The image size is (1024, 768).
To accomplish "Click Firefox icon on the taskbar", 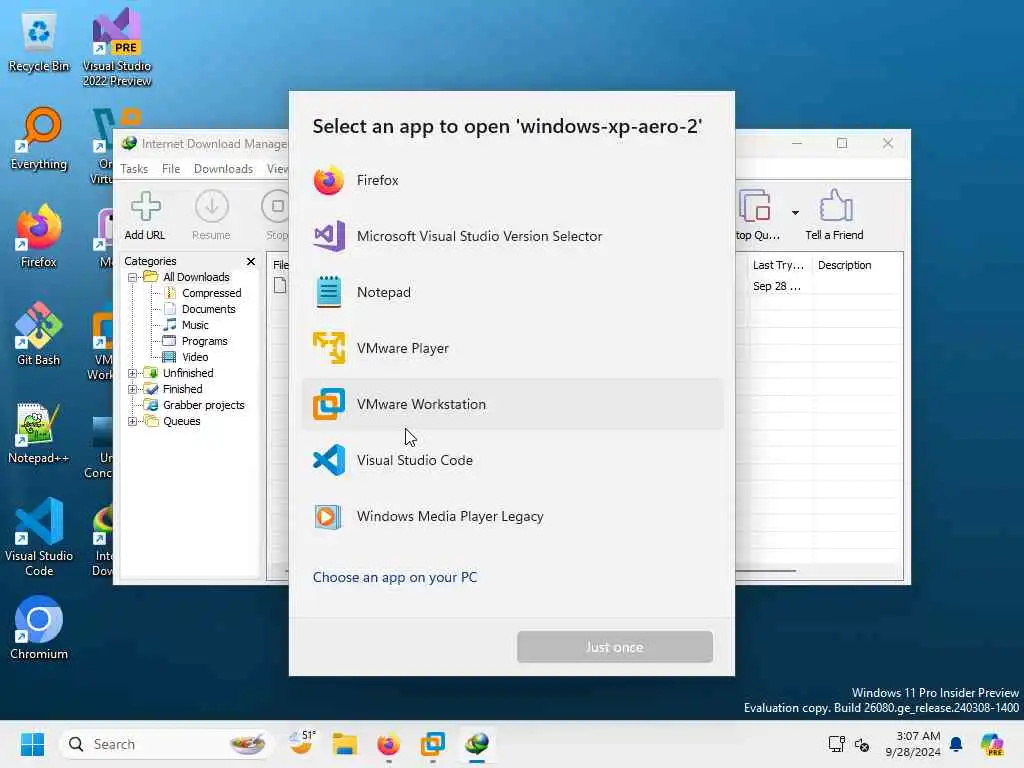I will click(x=389, y=744).
